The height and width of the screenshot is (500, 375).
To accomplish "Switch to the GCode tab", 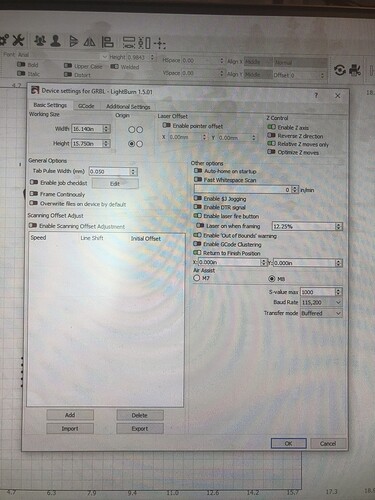I will pyautogui.click(x=86, y=106).
